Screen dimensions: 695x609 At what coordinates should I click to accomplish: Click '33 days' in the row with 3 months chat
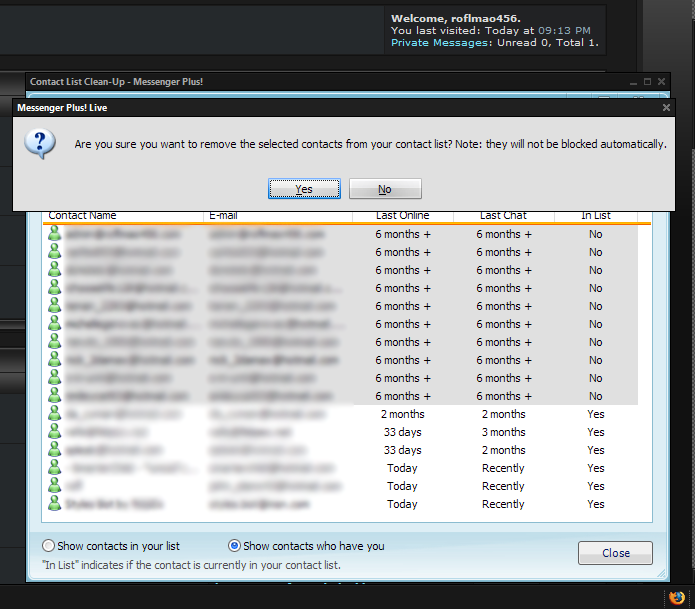(402, 432)
